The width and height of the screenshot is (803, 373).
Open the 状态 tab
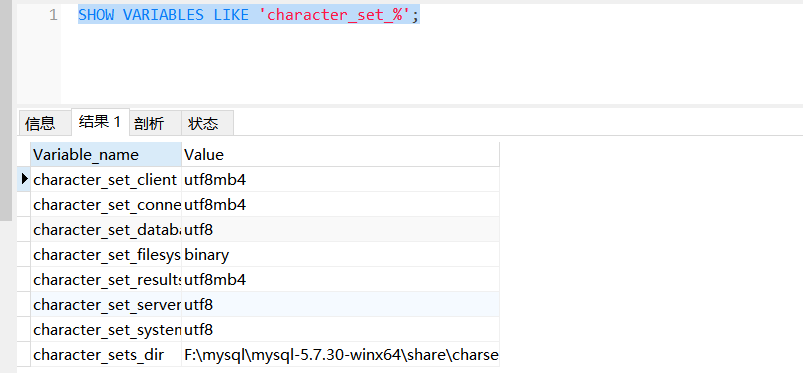[x=207, y=123]
